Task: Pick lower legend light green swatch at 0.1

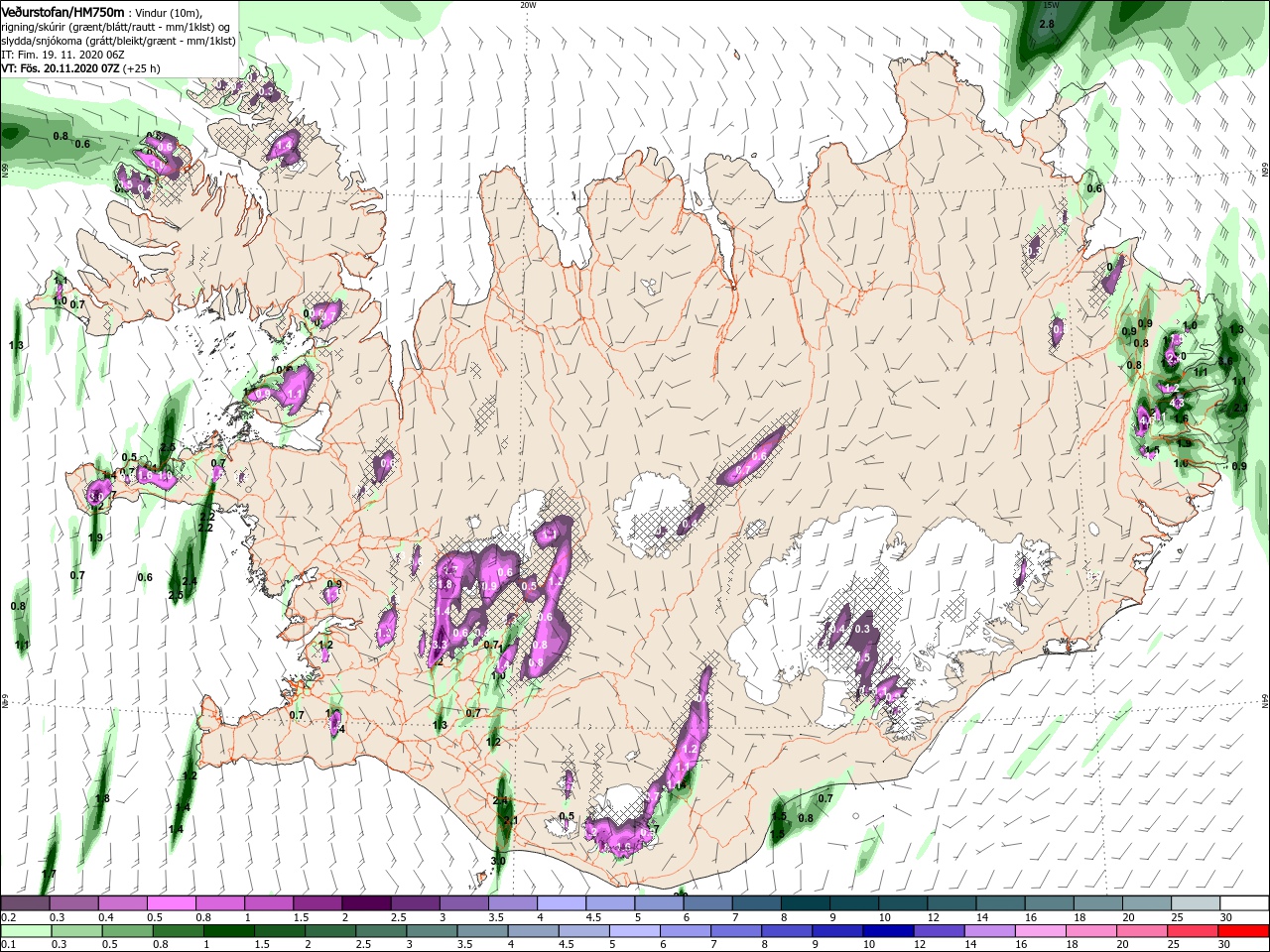Action: coord(25,931)
